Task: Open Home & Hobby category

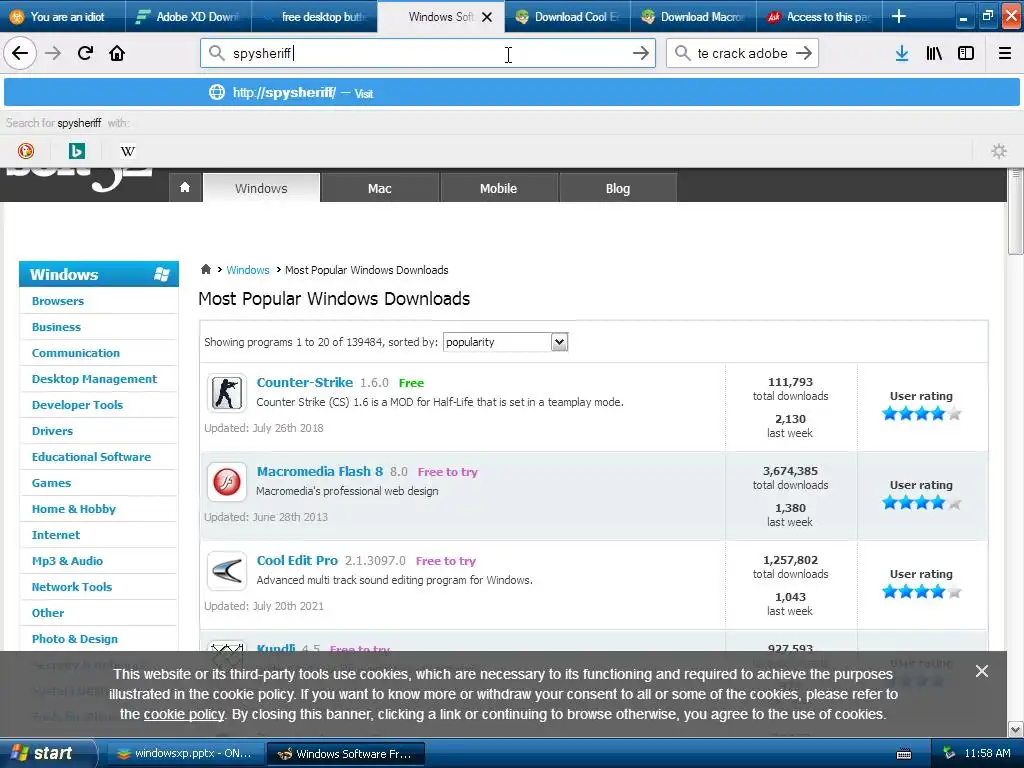Action: coord(74,509)
